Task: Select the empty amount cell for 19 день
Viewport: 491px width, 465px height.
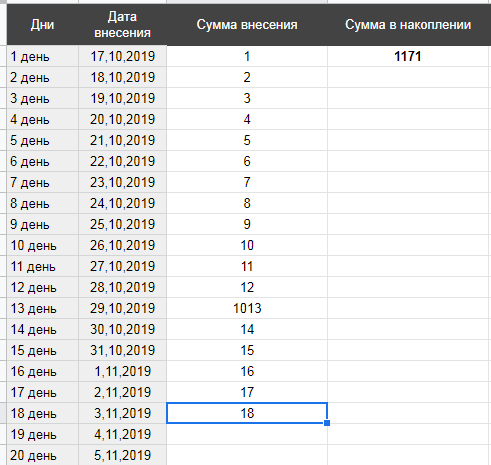Action: (247, 434)
